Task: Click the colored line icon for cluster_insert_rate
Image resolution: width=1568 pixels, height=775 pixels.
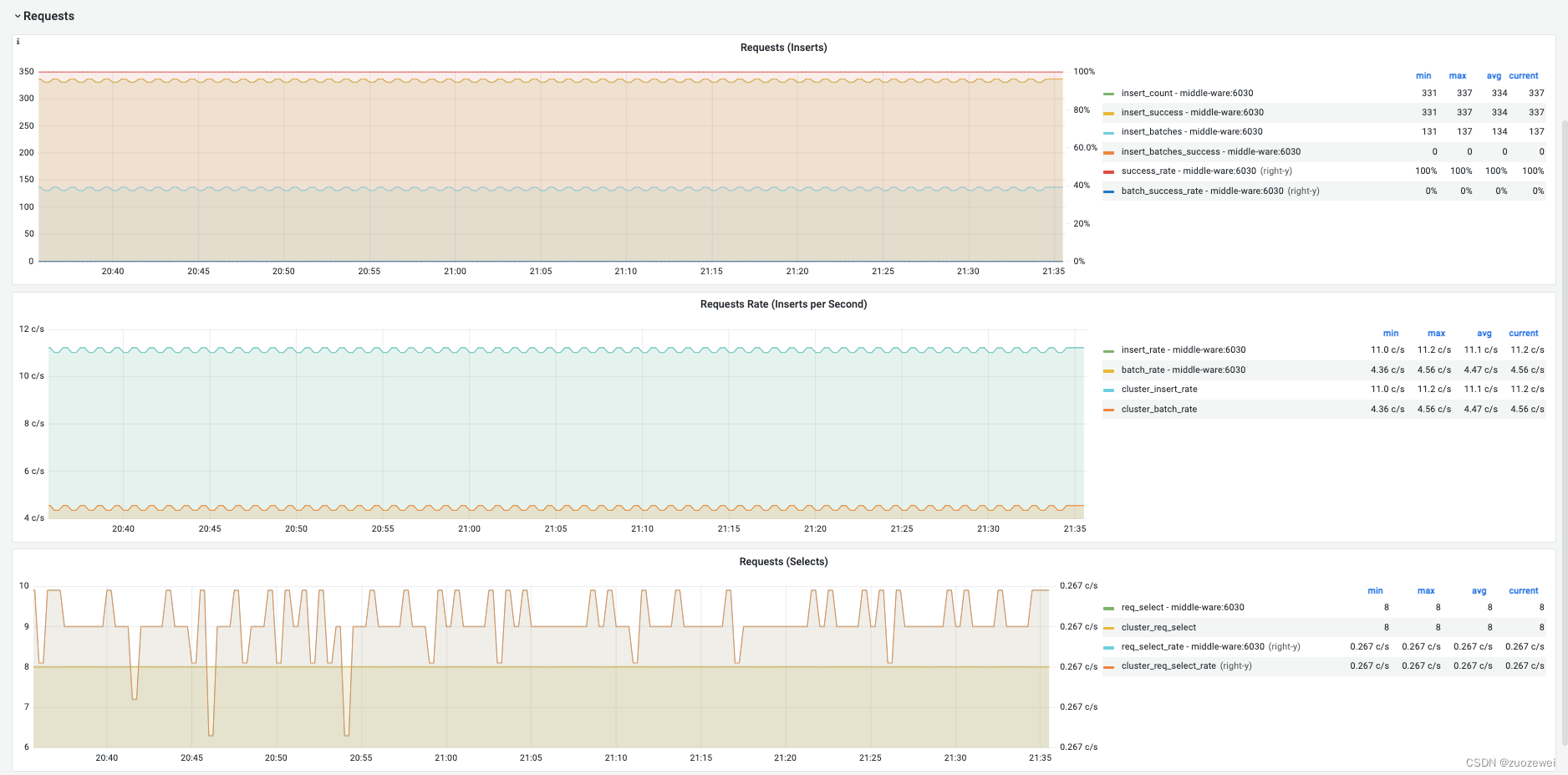Action: coord(1110,389)
